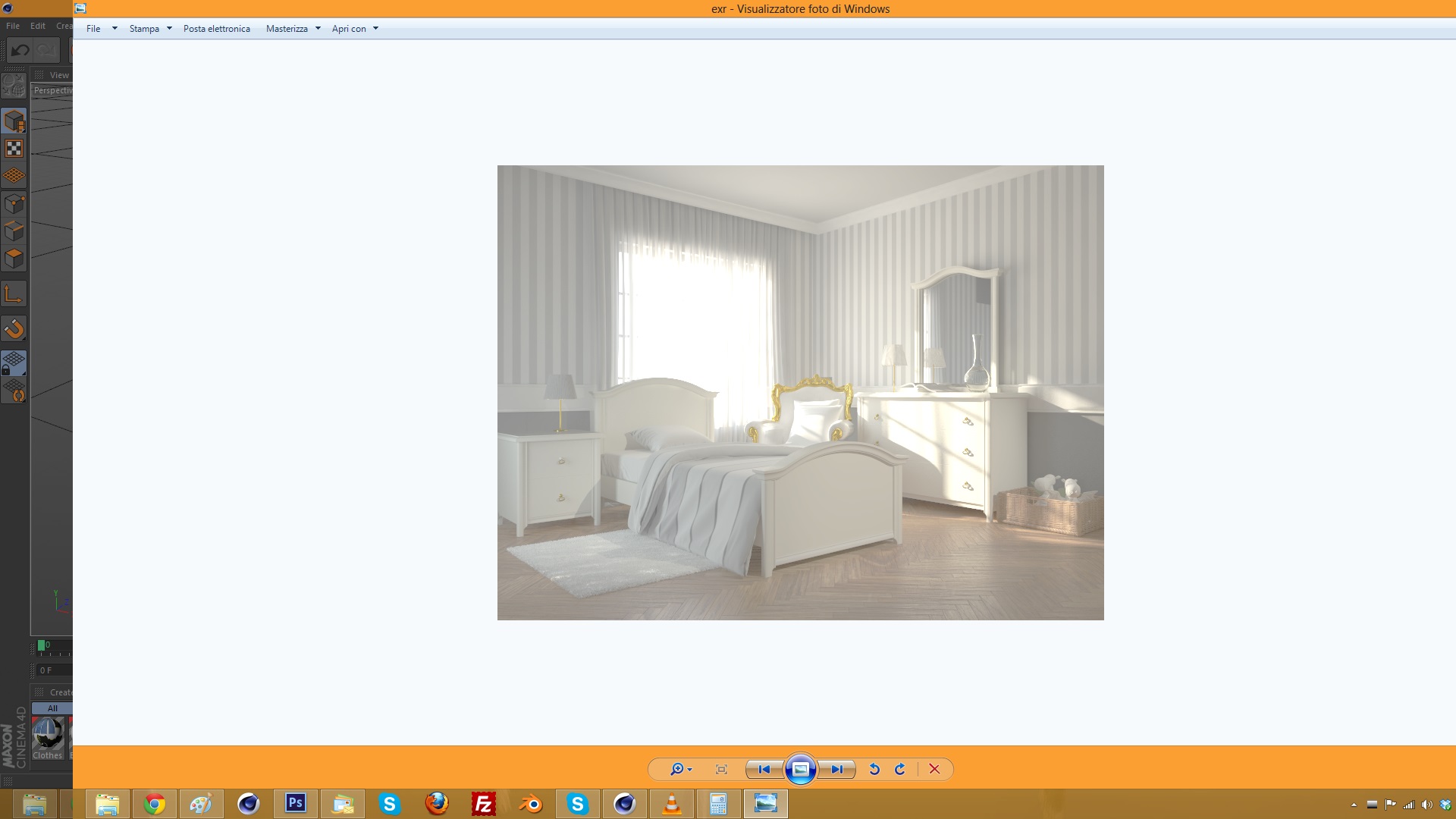Click Posta elettronica button
The width and height of the screenshot is (1456, 819).
coord(217,29)
